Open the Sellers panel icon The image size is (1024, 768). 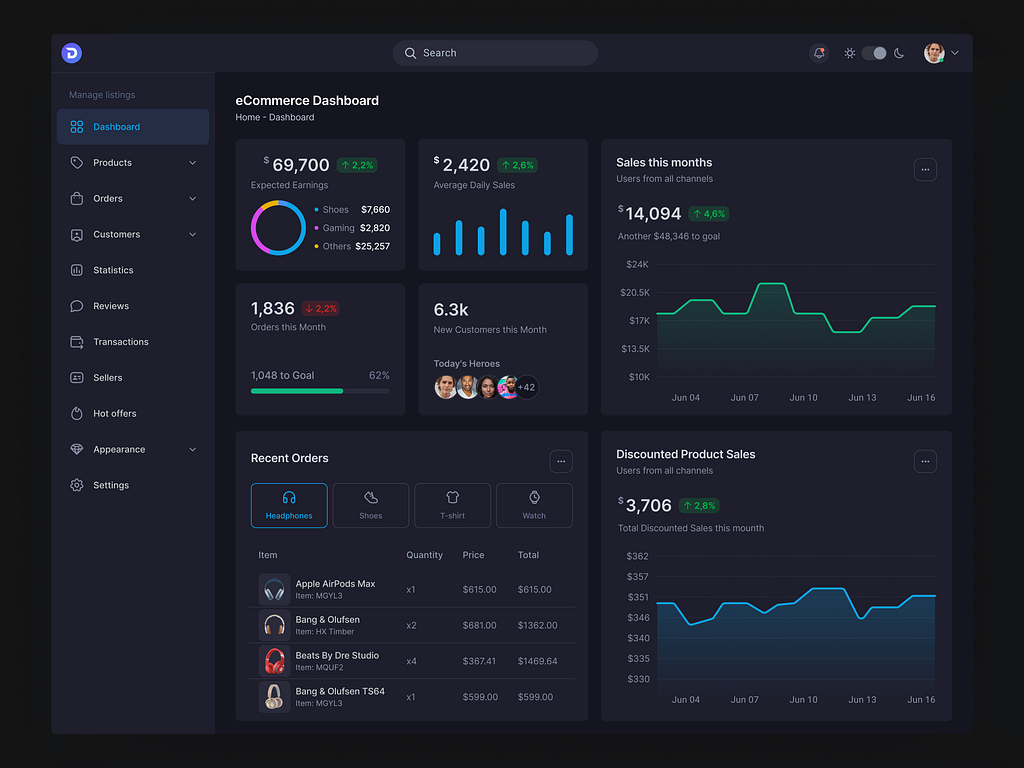[77, 377]
